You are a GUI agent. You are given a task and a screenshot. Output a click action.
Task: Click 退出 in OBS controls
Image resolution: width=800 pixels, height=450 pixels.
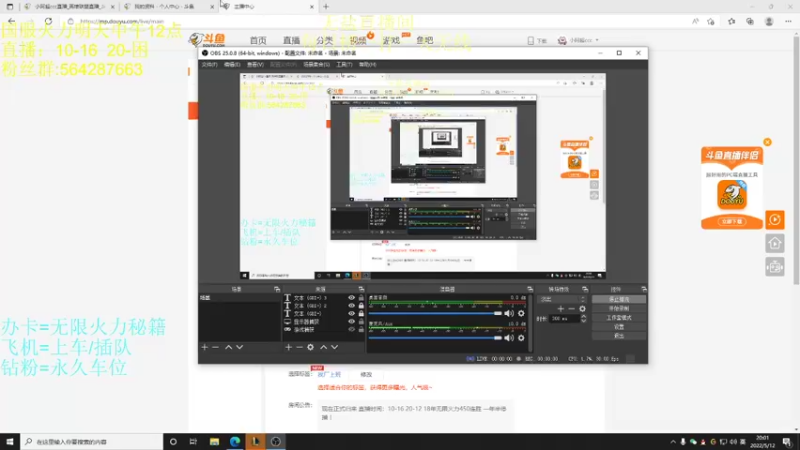(x=618, y=336)
